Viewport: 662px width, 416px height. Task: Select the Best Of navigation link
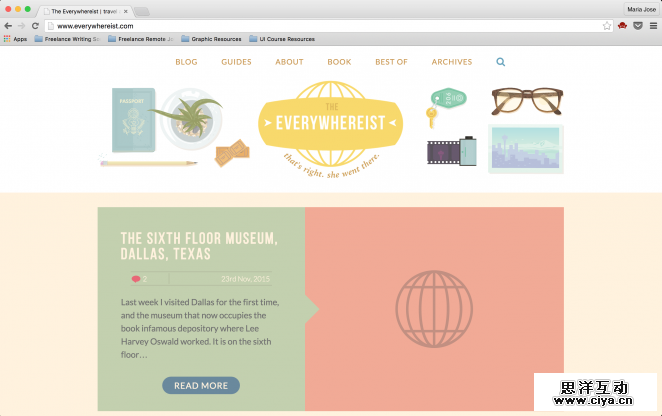(x=391, y=62)
